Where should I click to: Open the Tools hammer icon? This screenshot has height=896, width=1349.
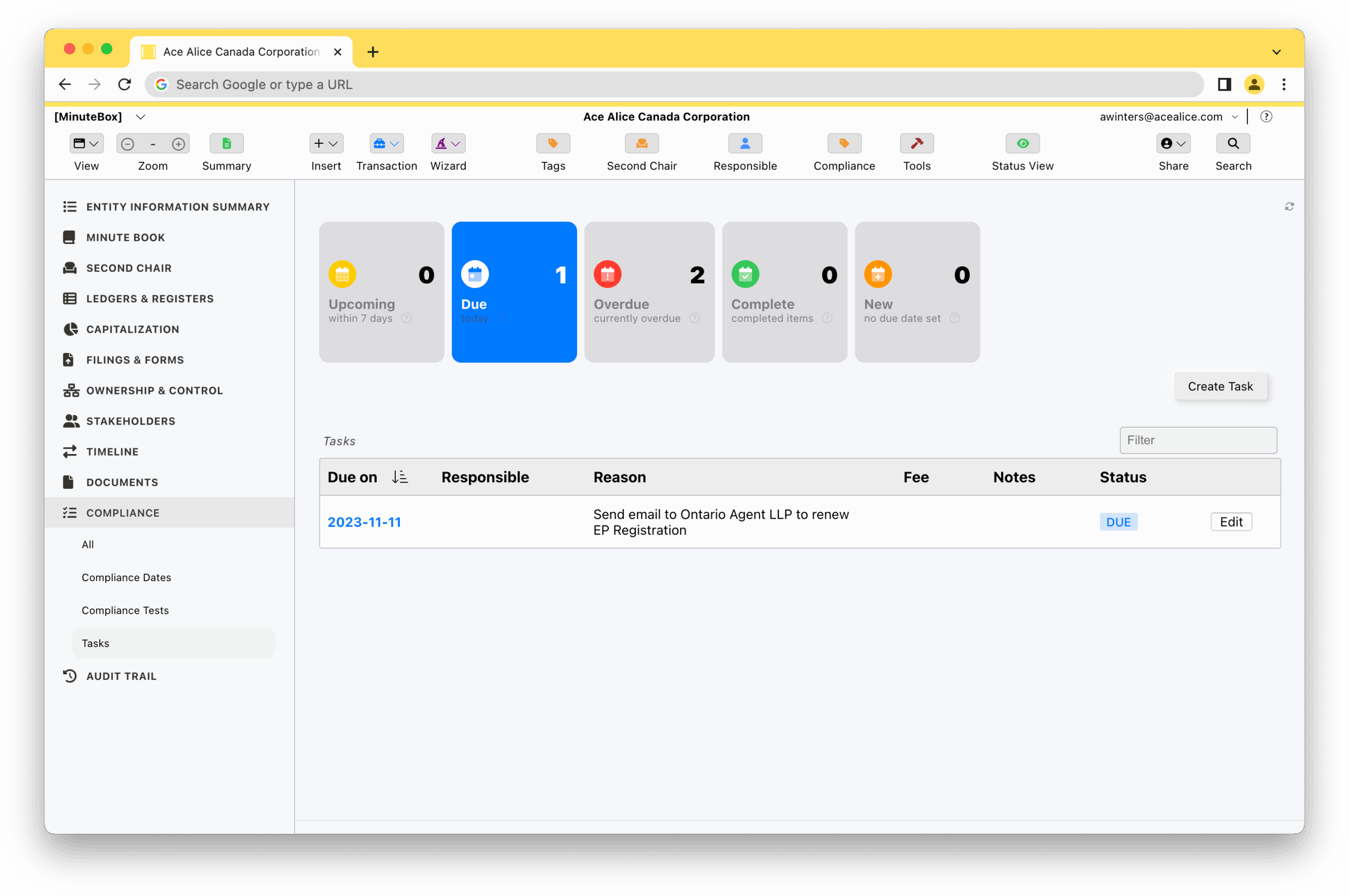click(916, 143)
